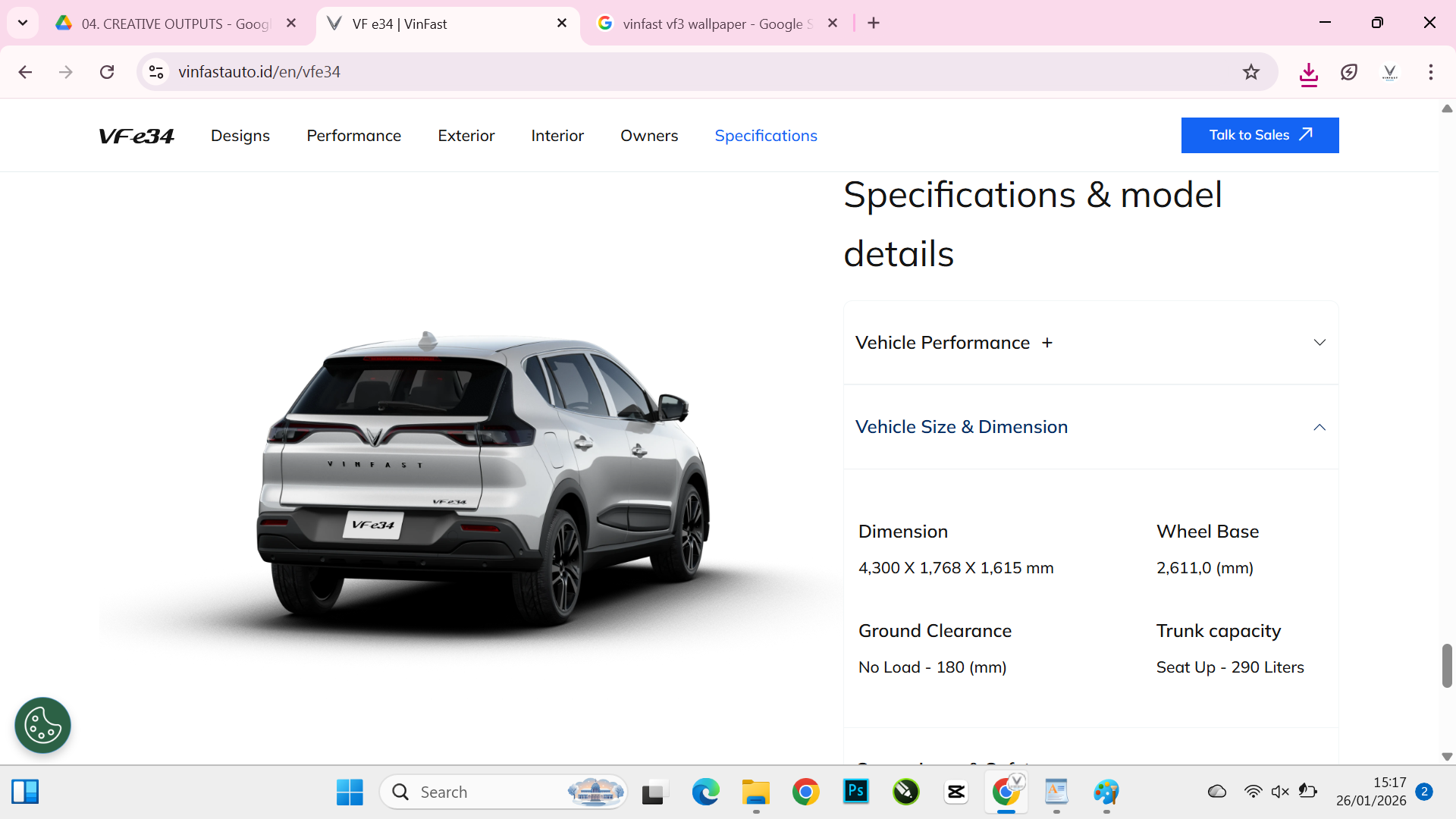The image size is (1456, 819).
Task: Select the Seat Up - 290 Liters text
Action: 1230,667
